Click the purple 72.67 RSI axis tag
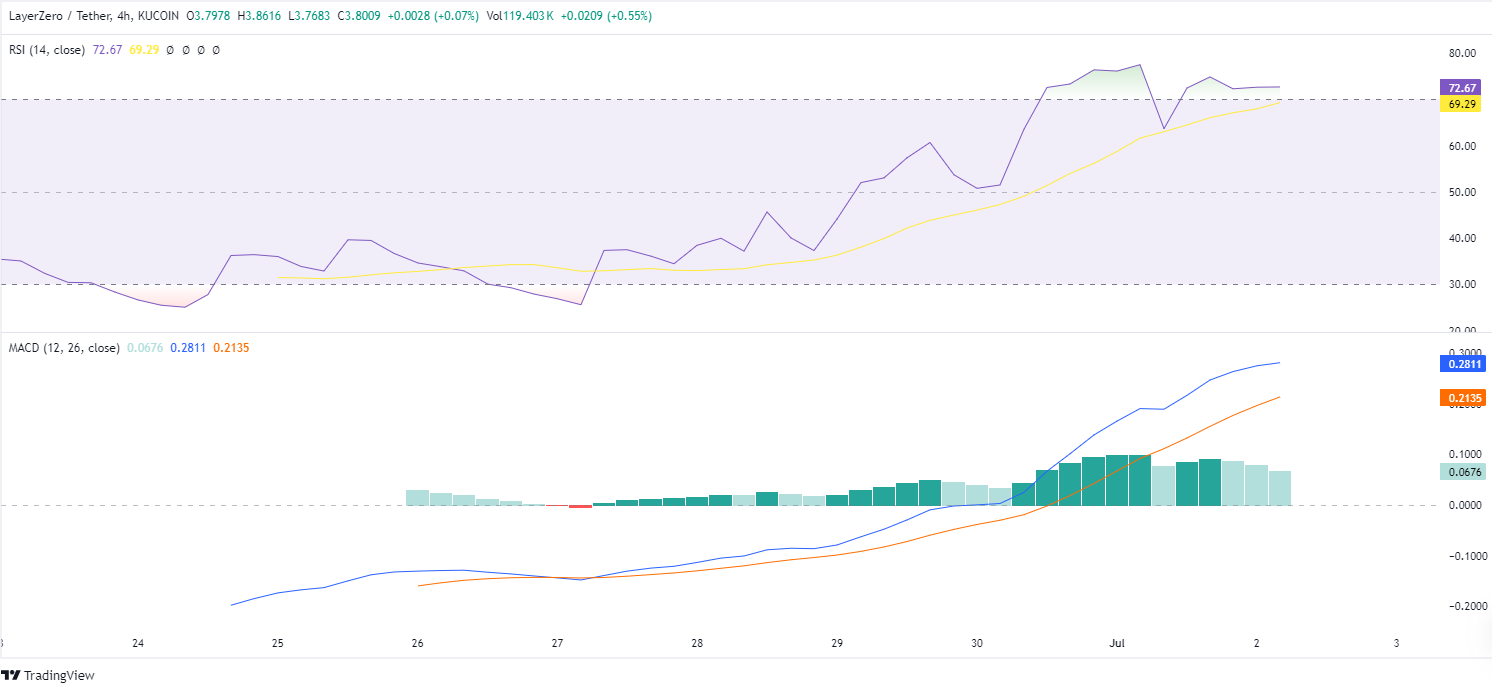Image resolution: width=1492 pixels, height=687 pixels. 1462,88
